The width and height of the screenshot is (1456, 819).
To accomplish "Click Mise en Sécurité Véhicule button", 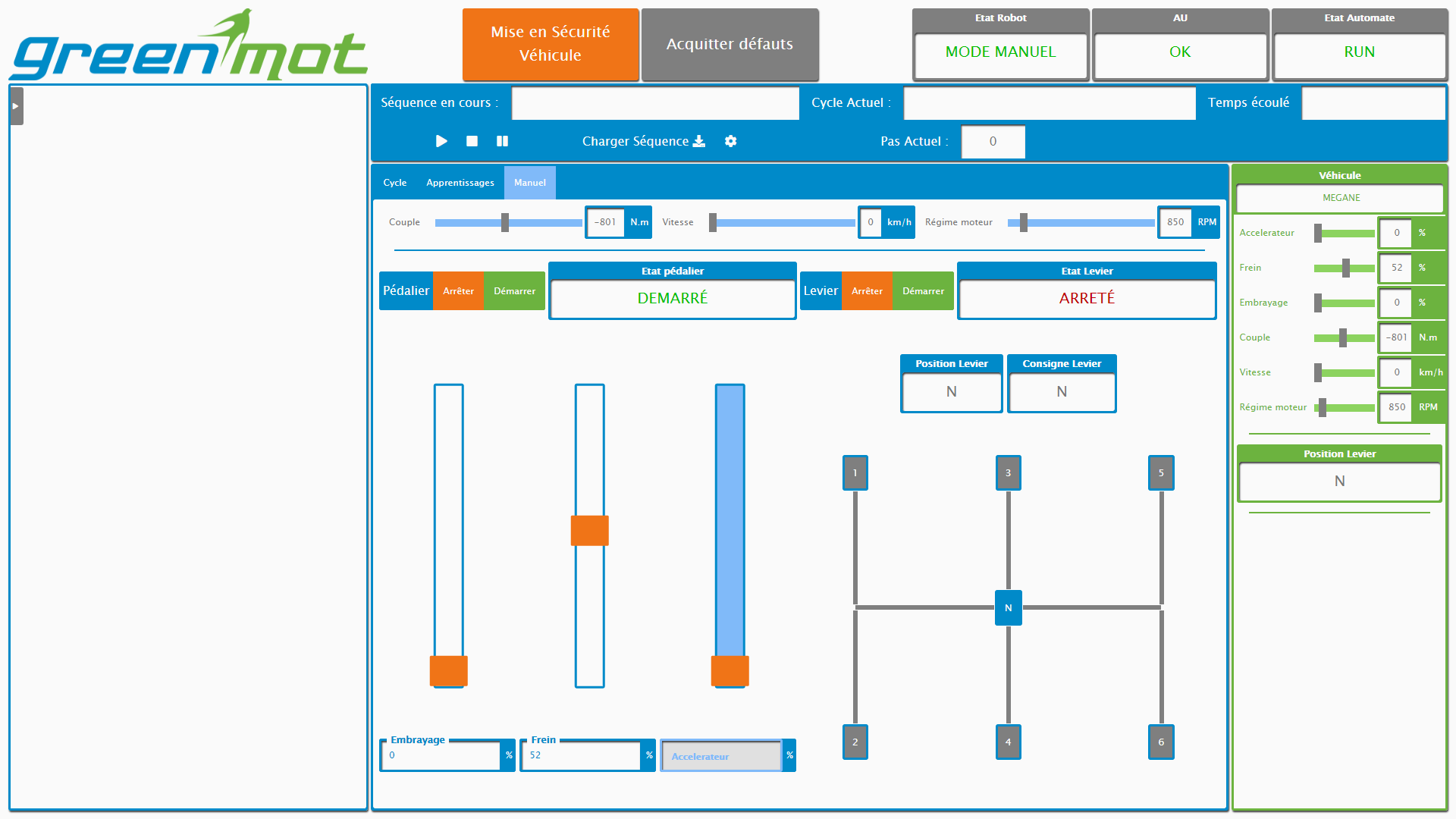I will coord(551,44).
